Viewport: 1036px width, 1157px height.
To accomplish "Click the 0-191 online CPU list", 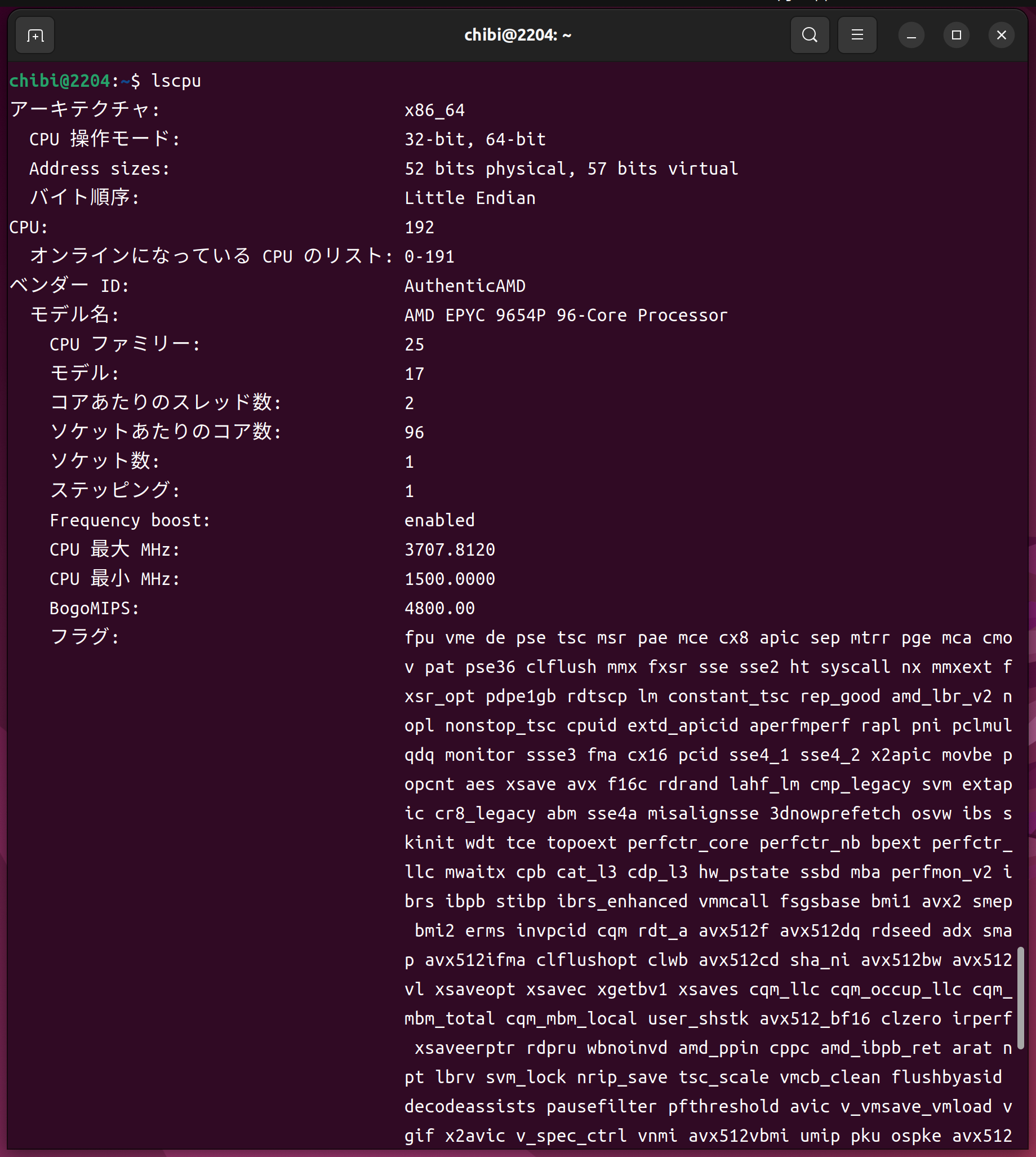I will coord(429,256).
